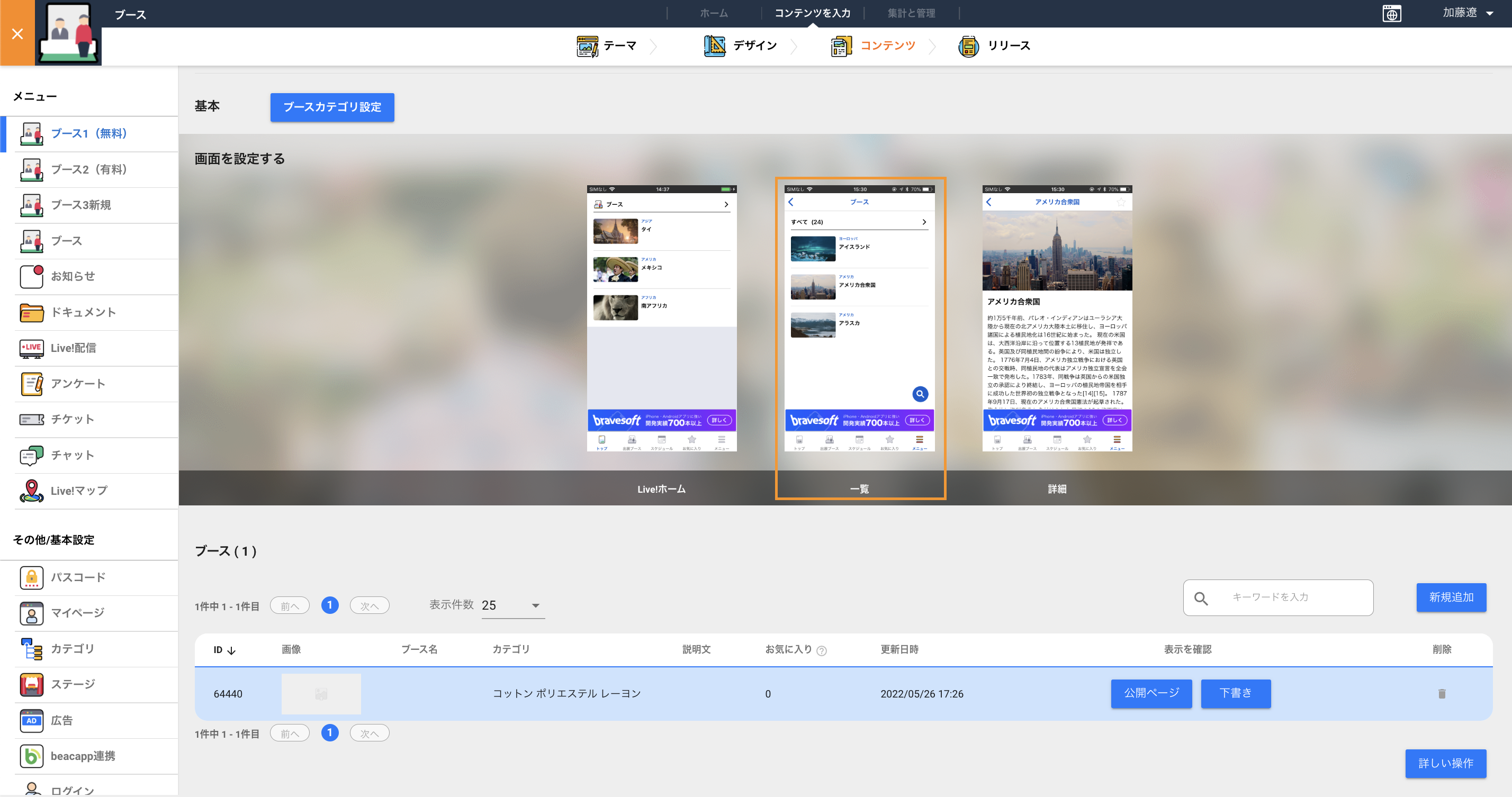
Task: Click the お知らせ notification icon
Action: pyautogui.click(x=32, y=276)
